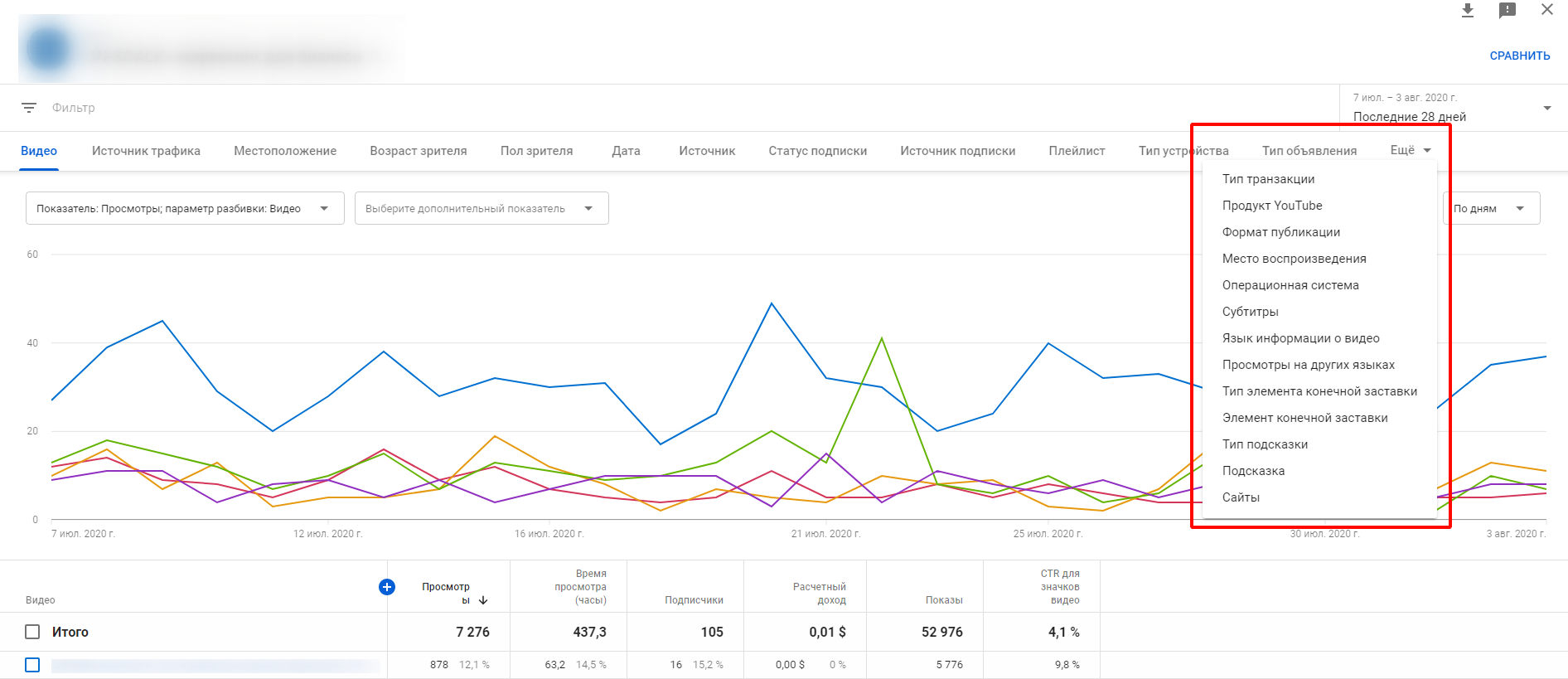Image resolution: width=1568 pixels, height=679 pixels.
Task: Collapse the Ещё tabs menu
Action: [1411, 150]
